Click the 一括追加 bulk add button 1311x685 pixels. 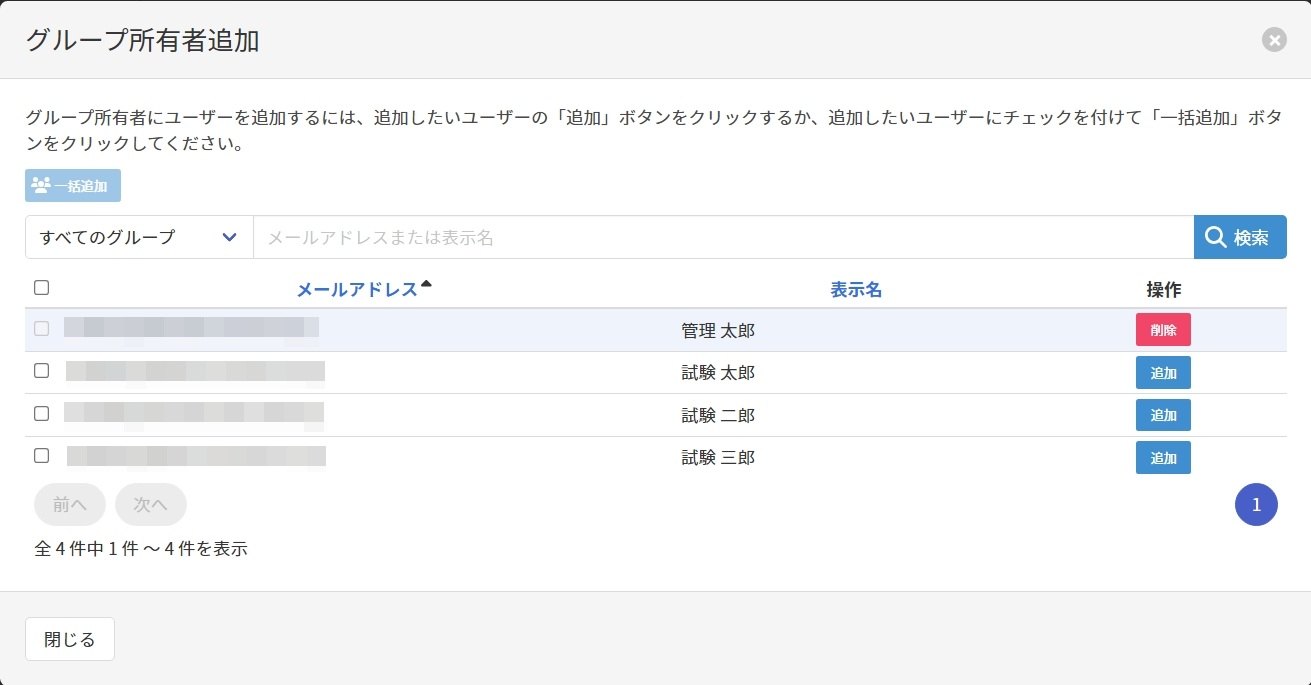click(73, 186)
